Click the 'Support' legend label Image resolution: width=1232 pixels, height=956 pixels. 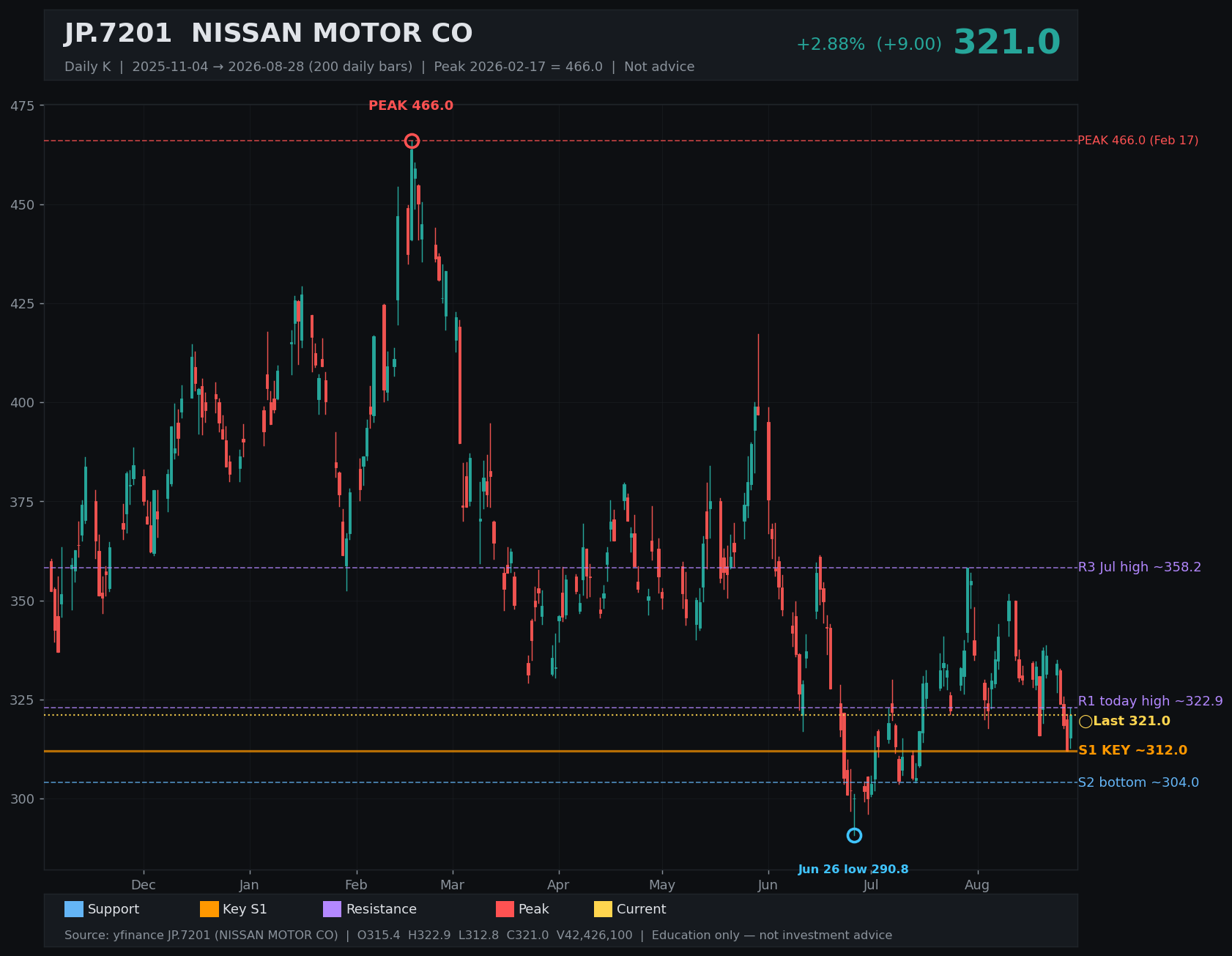(114, 909)
